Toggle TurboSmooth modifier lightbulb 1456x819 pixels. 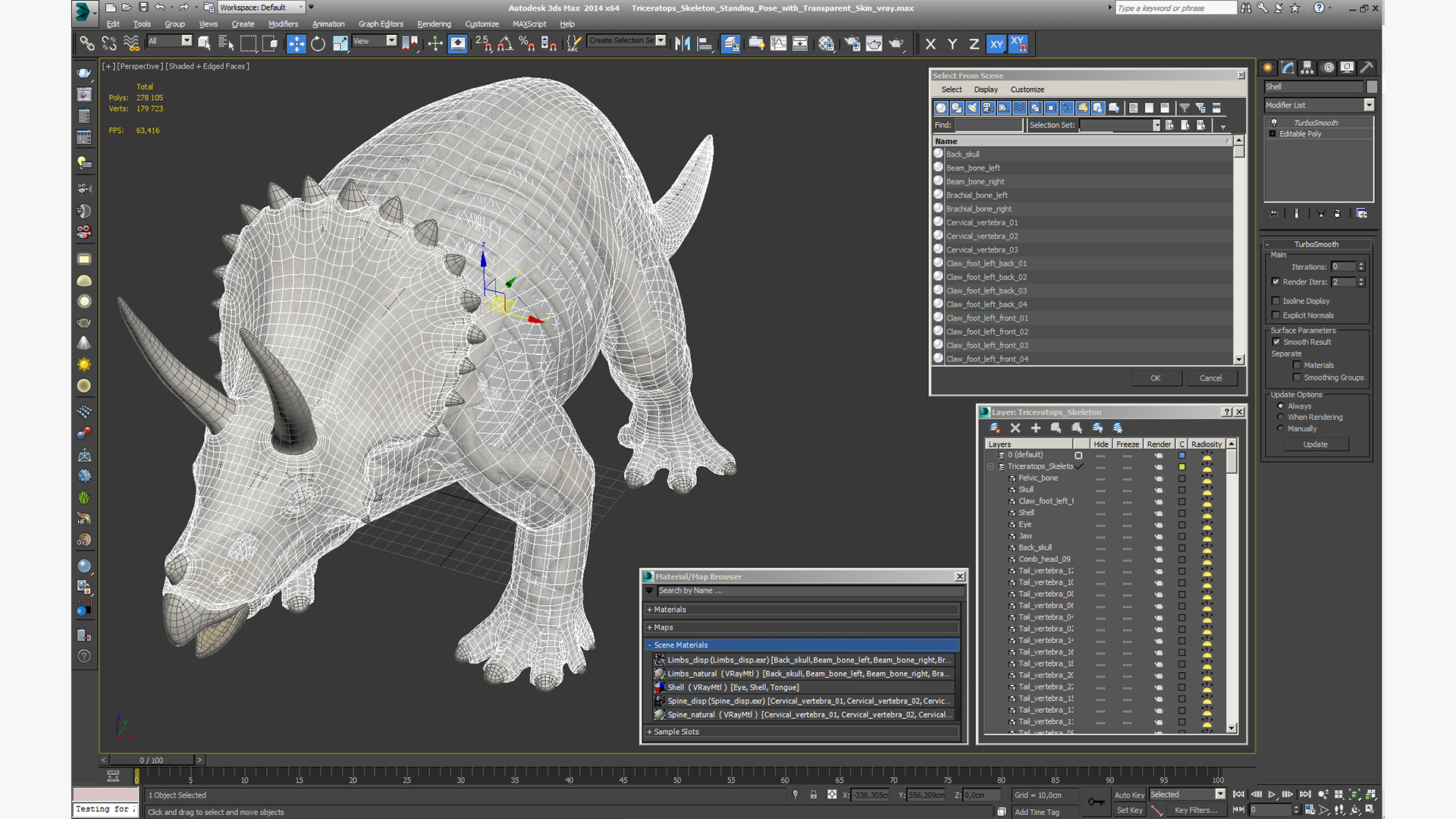click(1274, 123)
